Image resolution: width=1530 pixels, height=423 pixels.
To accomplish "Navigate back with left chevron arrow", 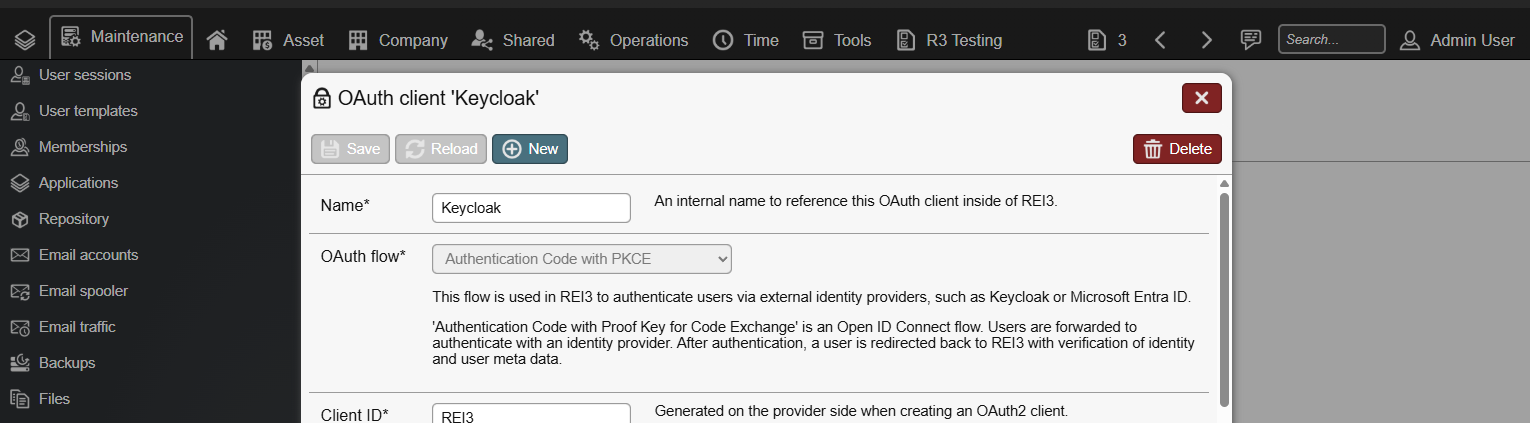I will [1160, 40].
